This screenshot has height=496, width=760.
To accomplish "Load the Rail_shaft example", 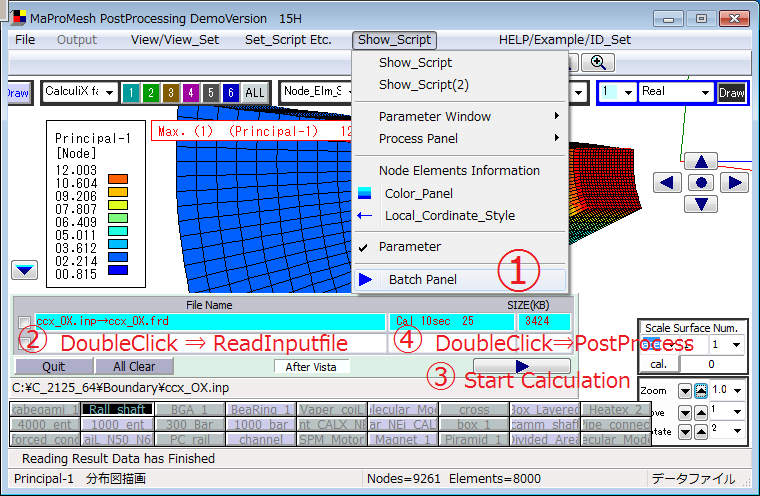I will coord(117,410).
